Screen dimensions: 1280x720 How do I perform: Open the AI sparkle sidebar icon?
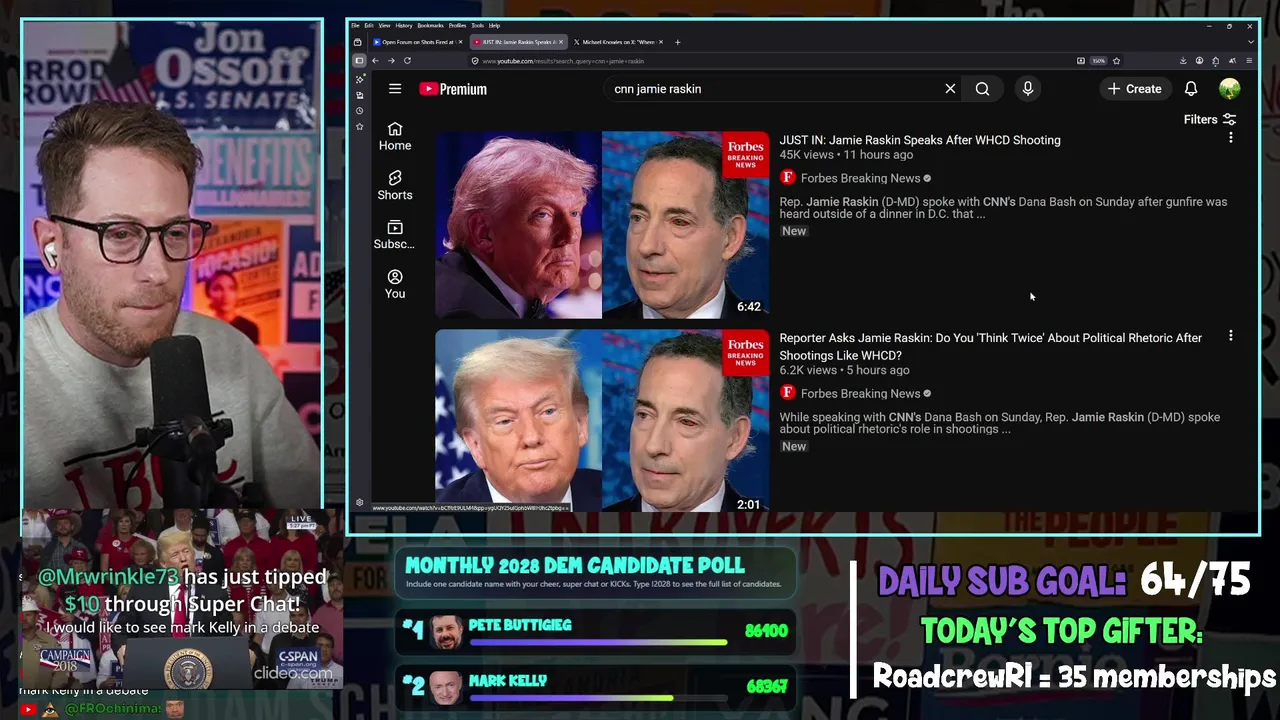click(x=359, y=79)
